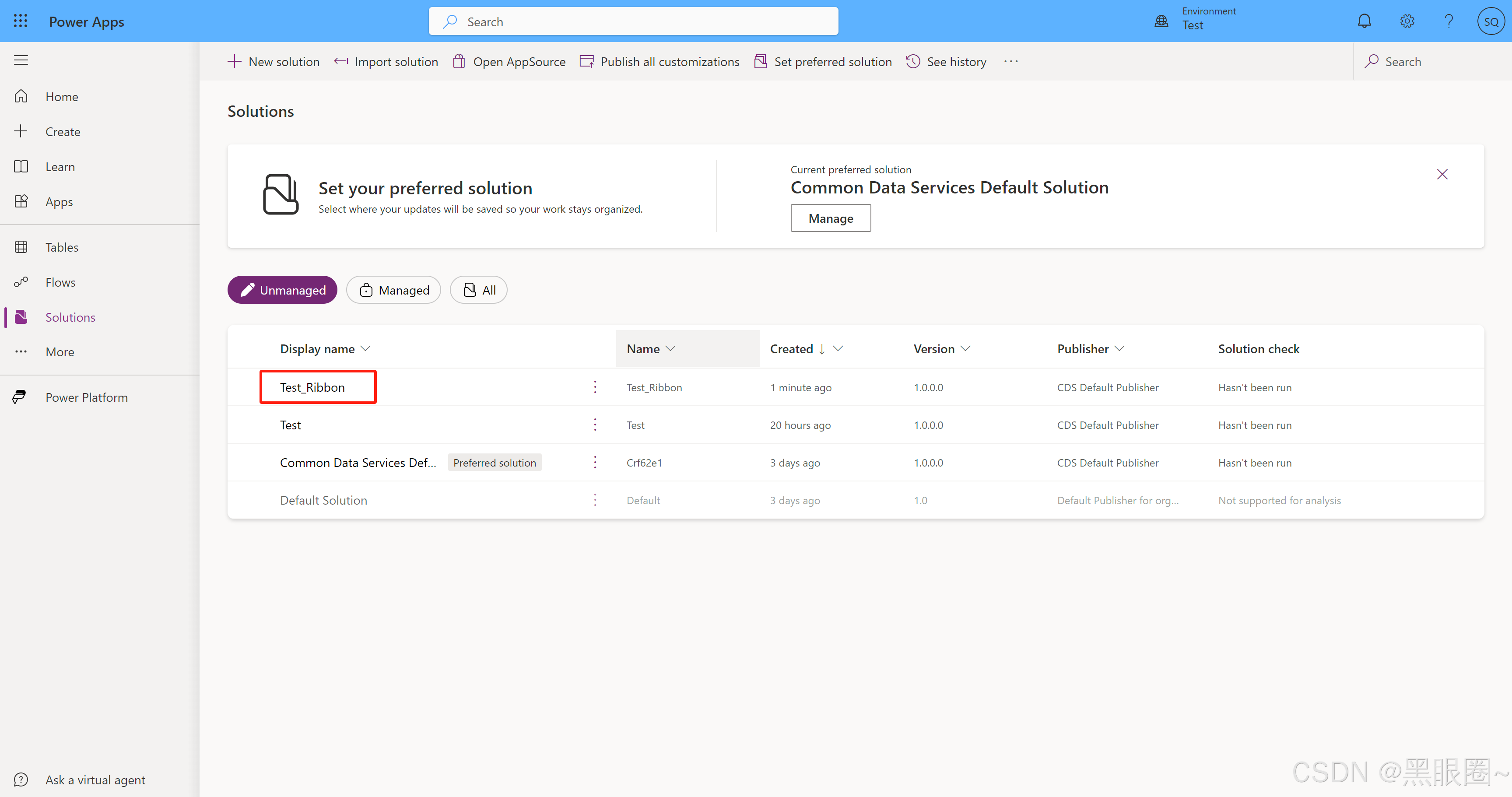Select the All solutions filter

coord(478,289)
